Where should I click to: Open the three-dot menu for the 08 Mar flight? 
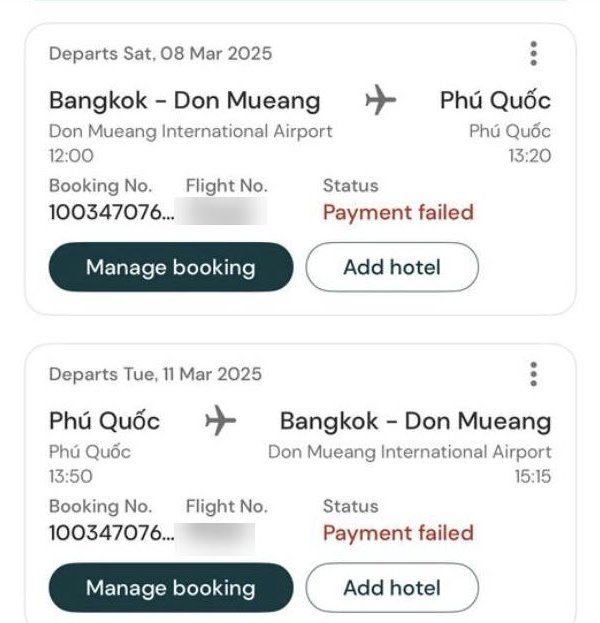coord(534,53)
